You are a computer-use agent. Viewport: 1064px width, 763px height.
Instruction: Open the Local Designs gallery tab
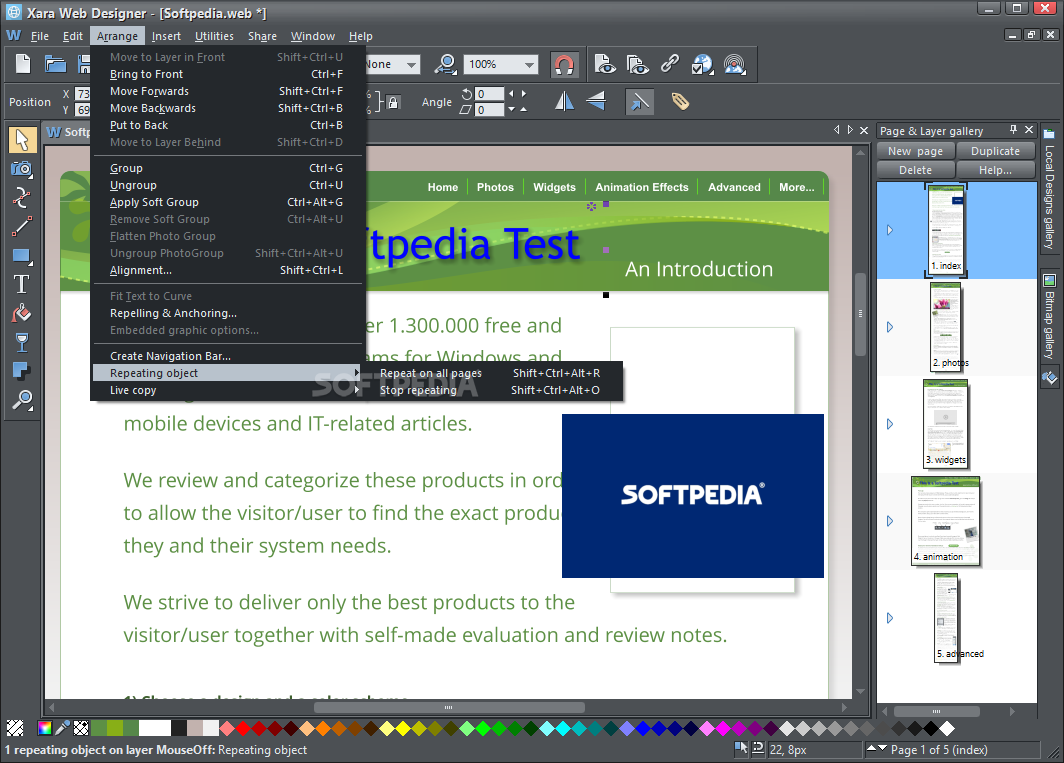(1049, 189)
